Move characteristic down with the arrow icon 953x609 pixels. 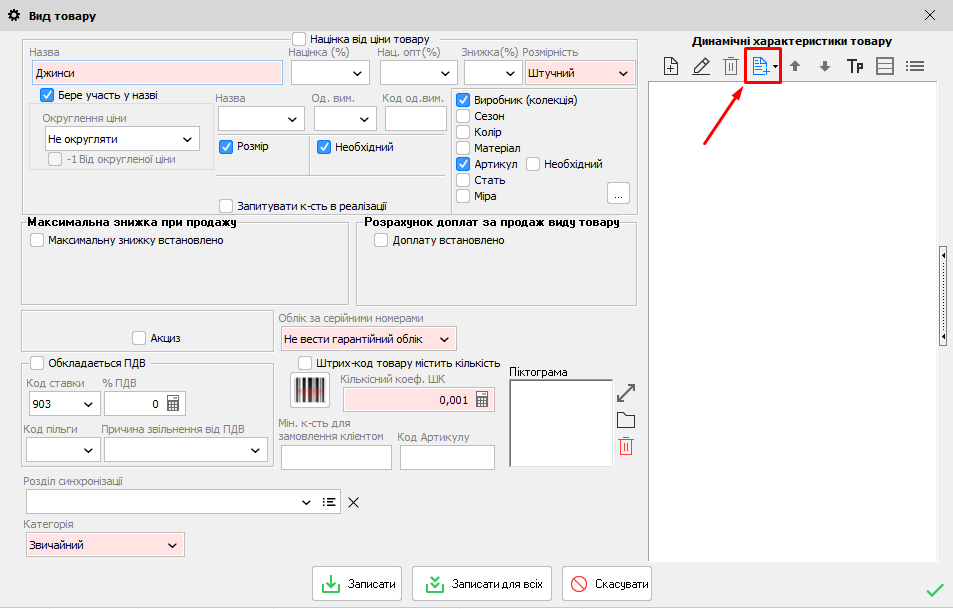(825, 66)
